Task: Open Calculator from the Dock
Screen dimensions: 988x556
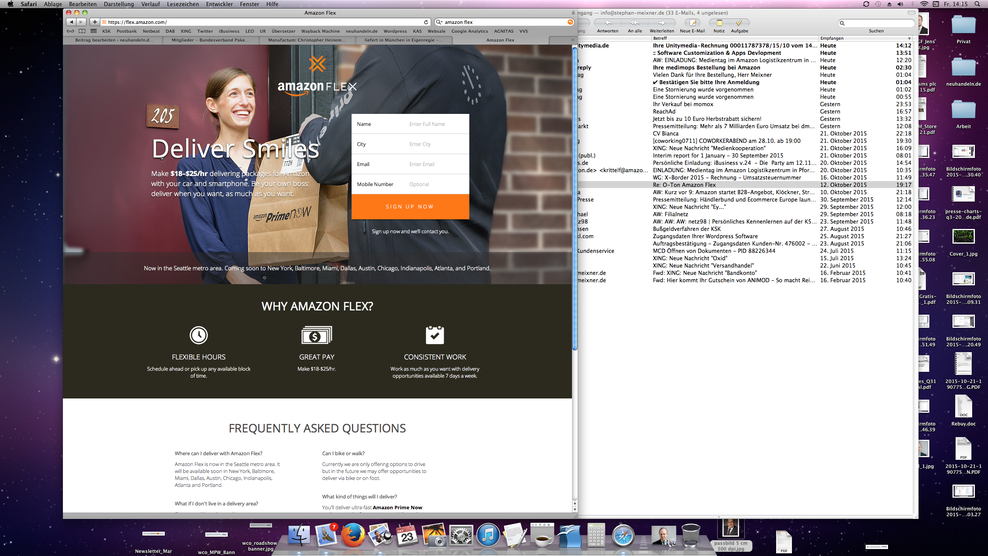Action: click(x=595, y=535)
